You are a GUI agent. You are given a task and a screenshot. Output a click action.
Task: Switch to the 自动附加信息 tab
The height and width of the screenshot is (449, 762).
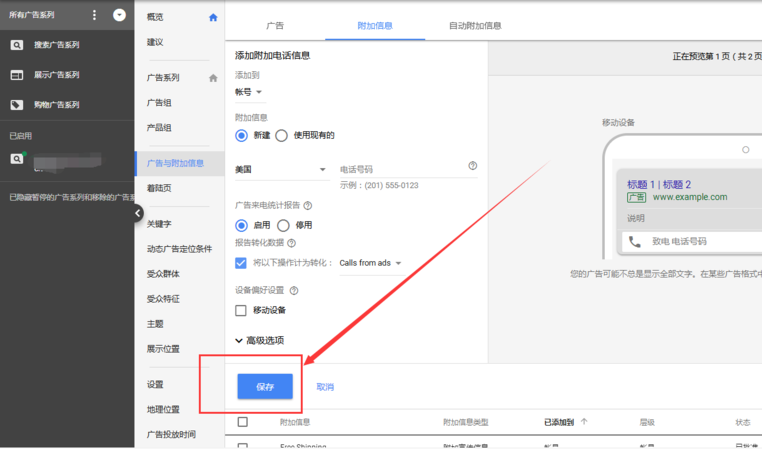pyautogui.click(x=475, y=25)
